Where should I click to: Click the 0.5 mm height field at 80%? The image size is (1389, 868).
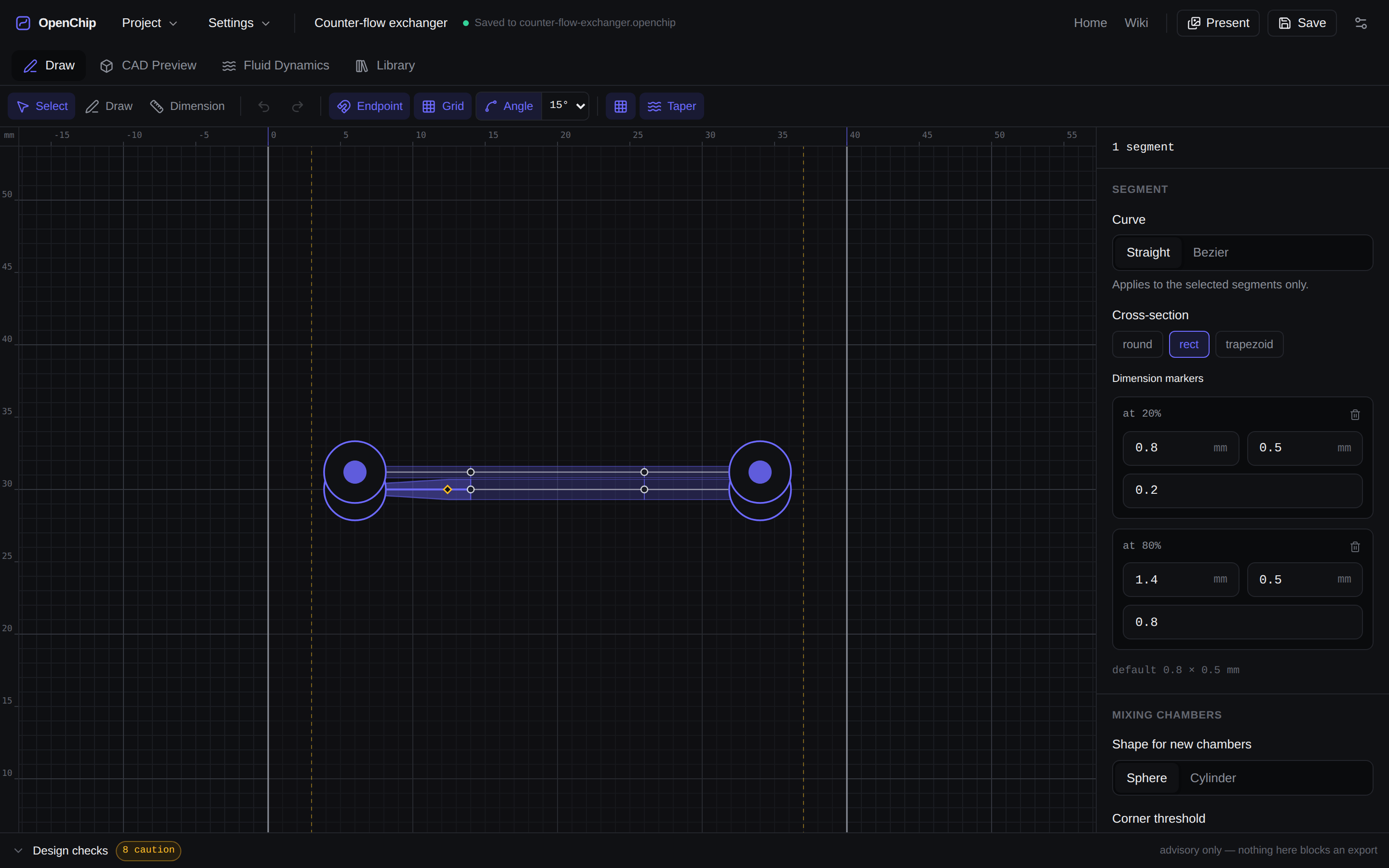pyautogui.click(x=1305, y=580)
